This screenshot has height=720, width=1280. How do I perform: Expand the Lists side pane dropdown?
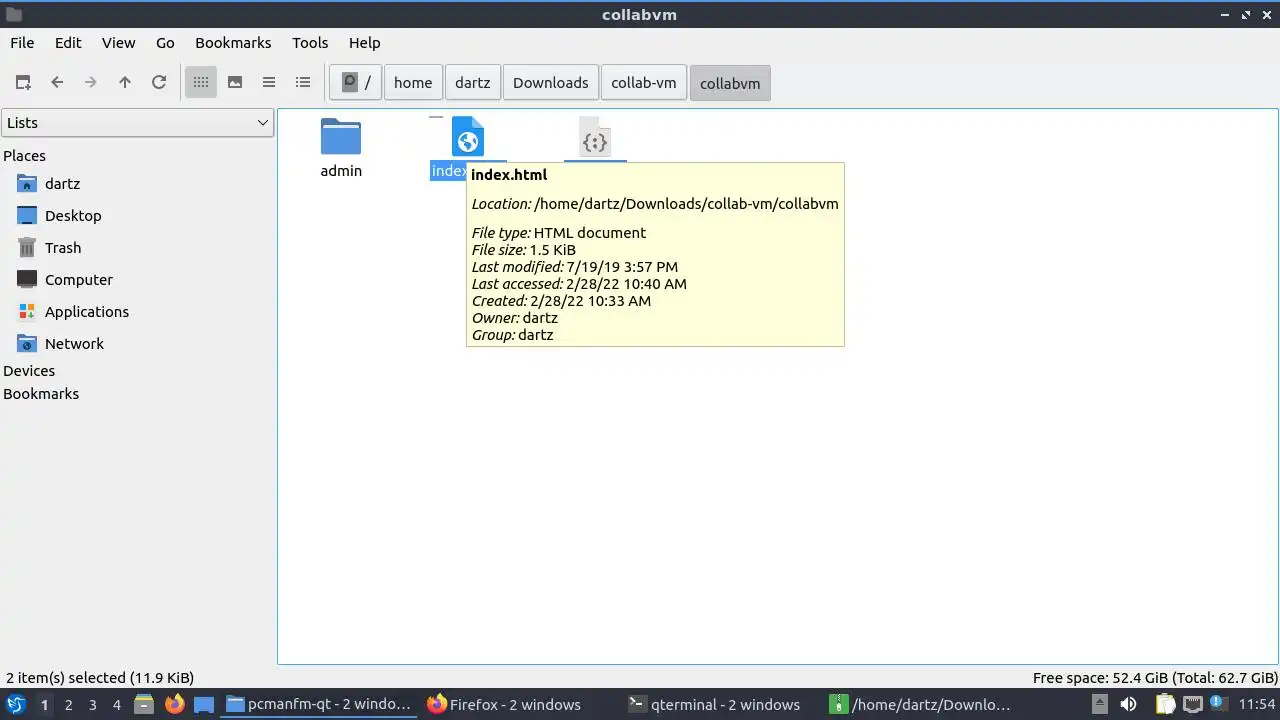click(x=137, y=123)
